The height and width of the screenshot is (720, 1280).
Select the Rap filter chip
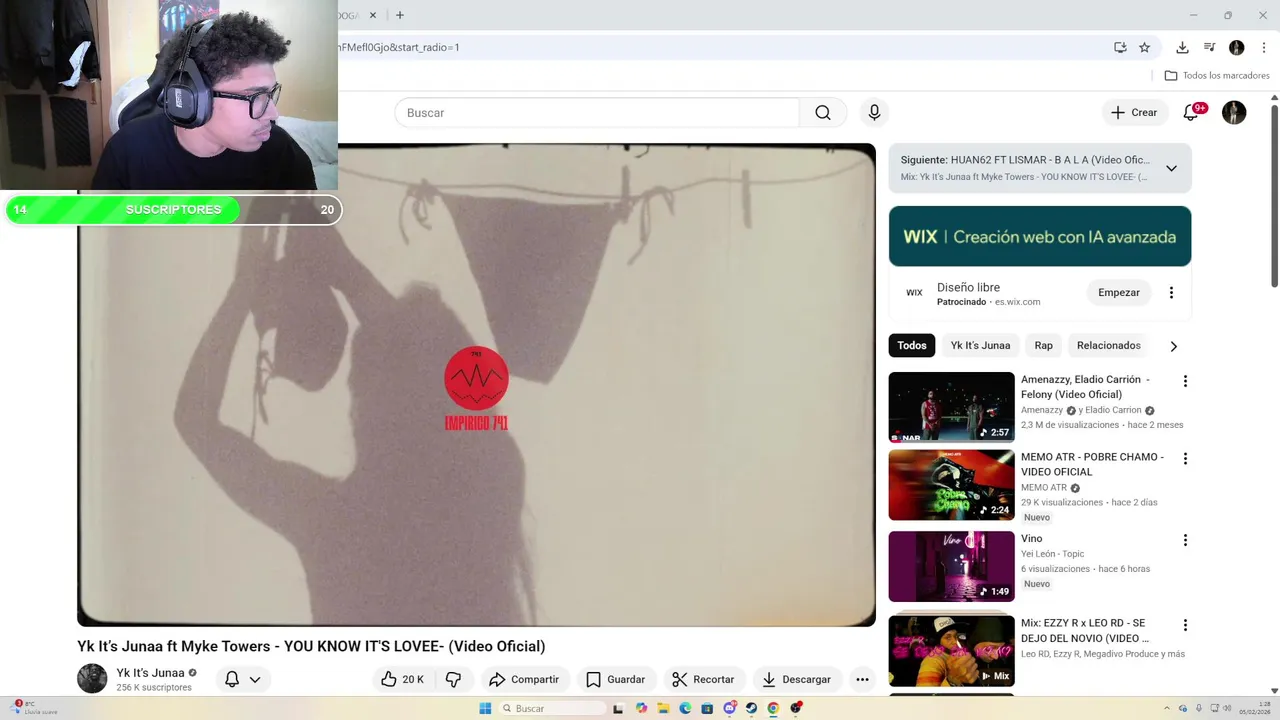[x=1043, y=345]
